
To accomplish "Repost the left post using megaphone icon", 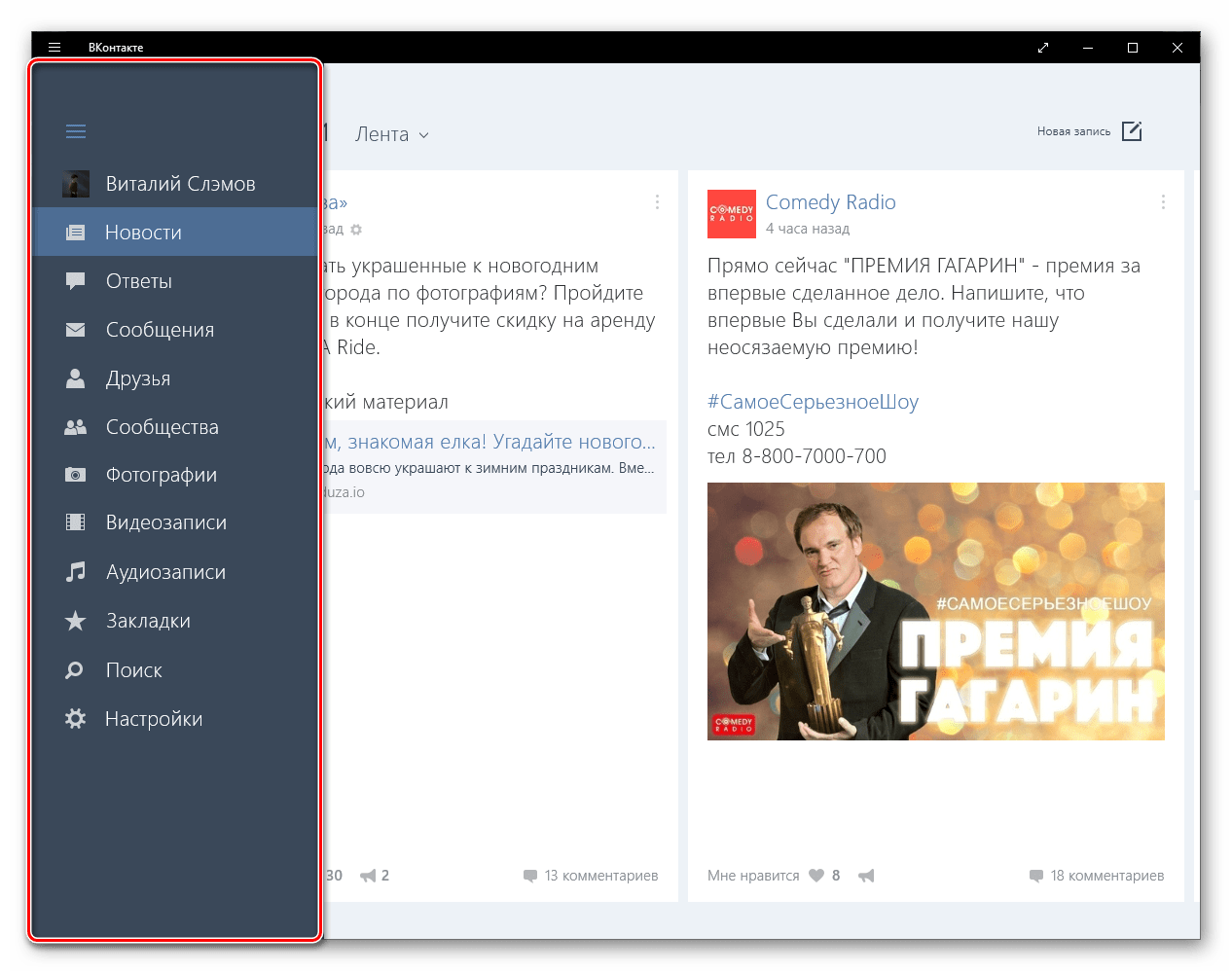I will tap(368, 876).
